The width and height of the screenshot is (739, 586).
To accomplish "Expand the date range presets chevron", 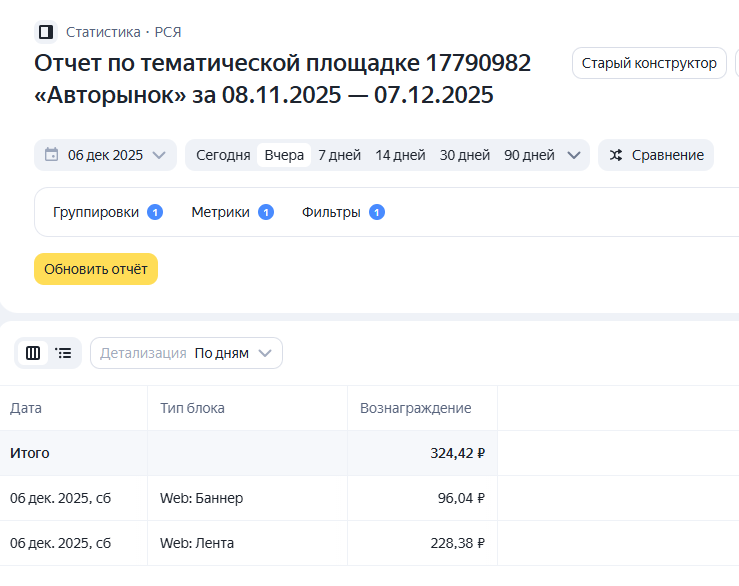I will pyautogui.click(x=574, y=155).
